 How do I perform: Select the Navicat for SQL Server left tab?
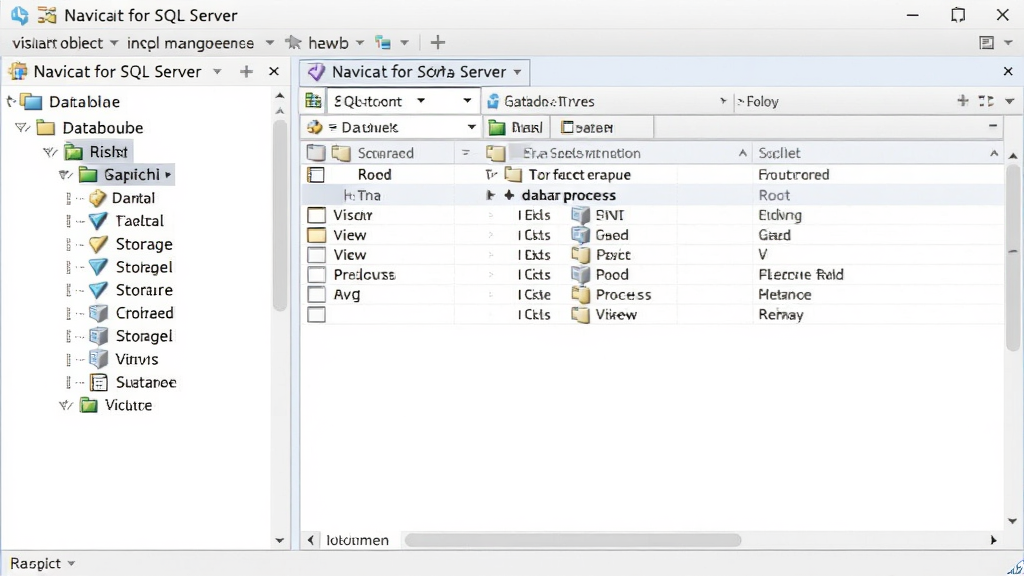pos(117,72)
